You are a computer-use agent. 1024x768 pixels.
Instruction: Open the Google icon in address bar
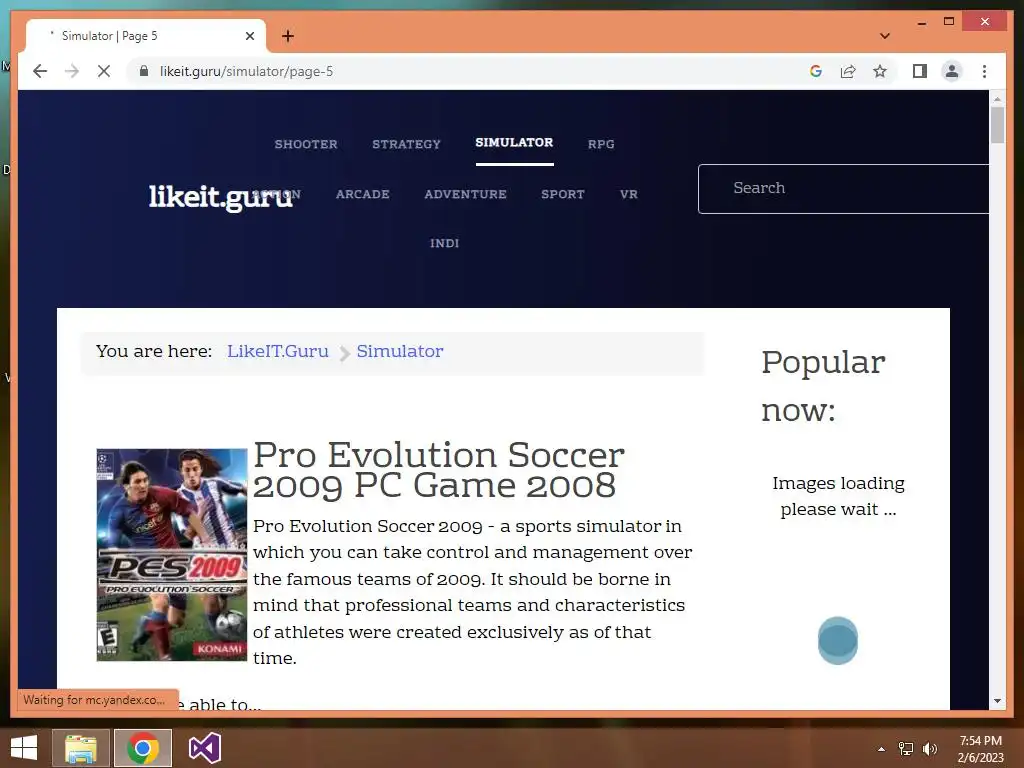(x=816, y=71)
